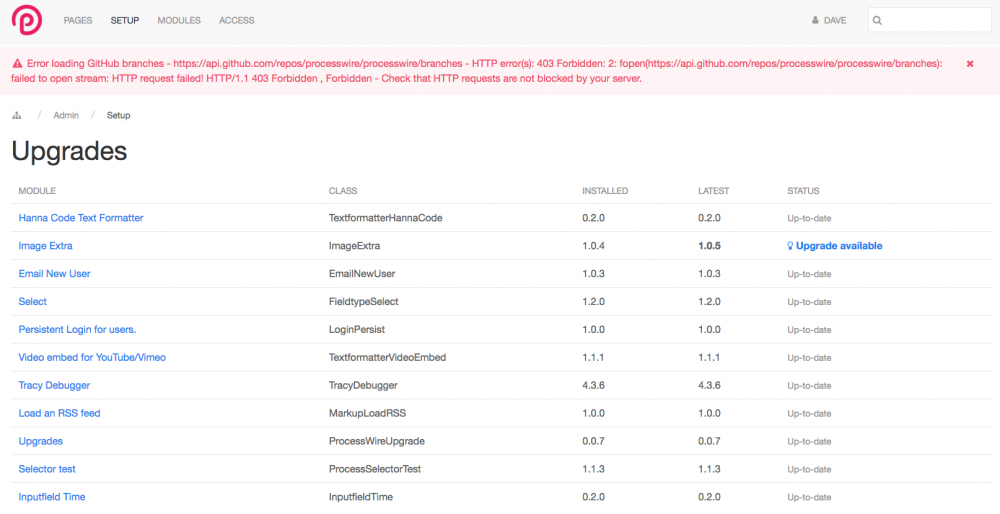Open the Tracy Debugger module link
Screen dimensions: 1000x514
[x=54, y=385]
